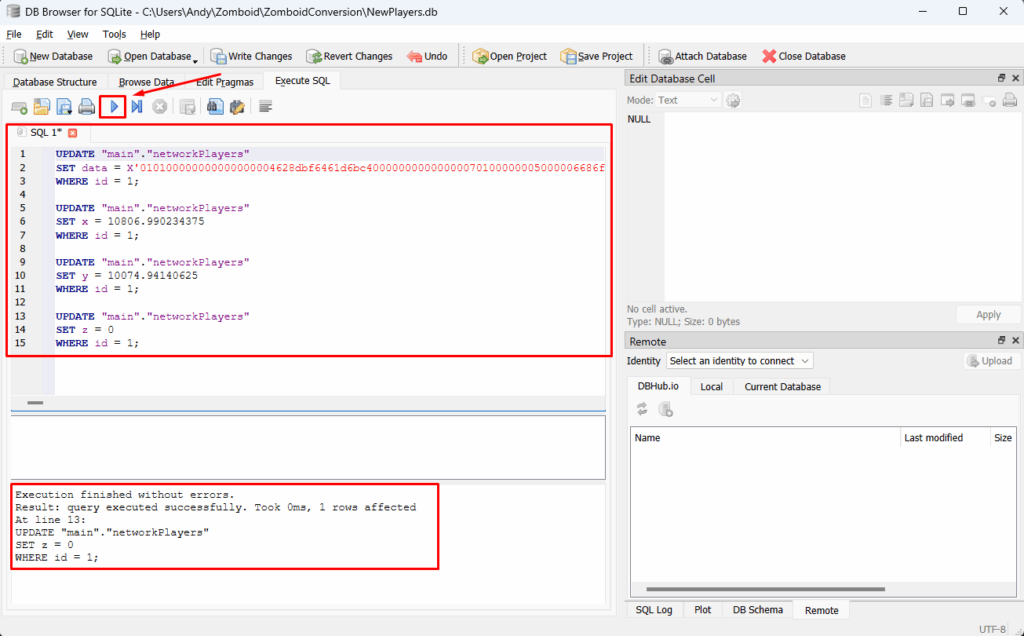Float the Remote panel
1024x636 pixels.
1001,342
